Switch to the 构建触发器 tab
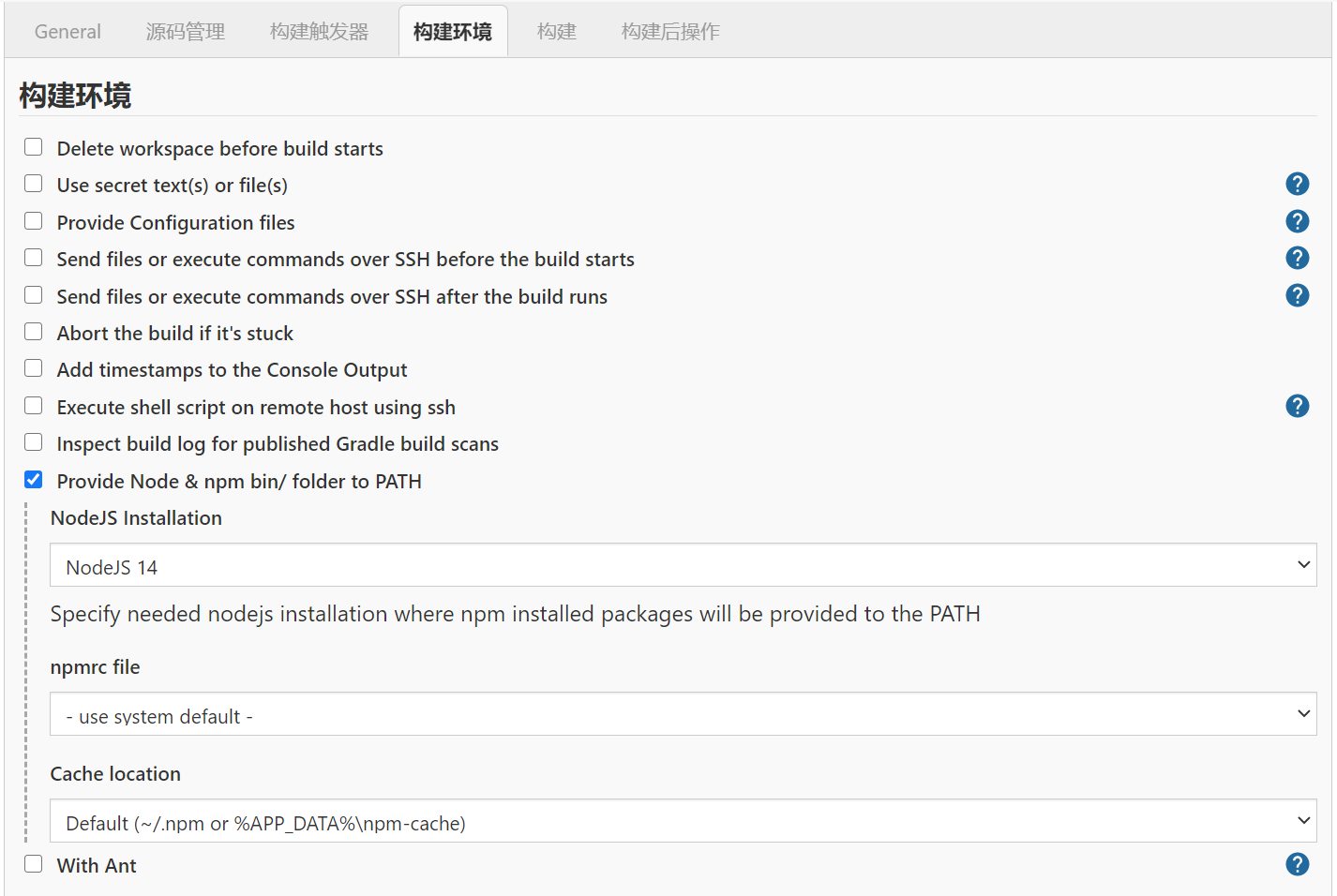Image resolution: width=1337 pixels, height=896 pixels. (x=319, y=32)
